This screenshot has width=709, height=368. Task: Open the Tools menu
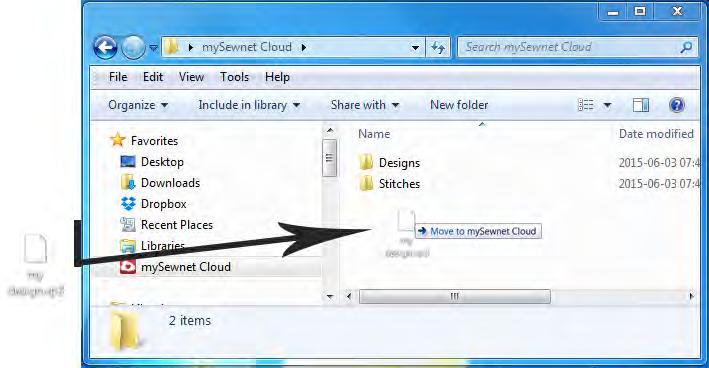point(234,77)
